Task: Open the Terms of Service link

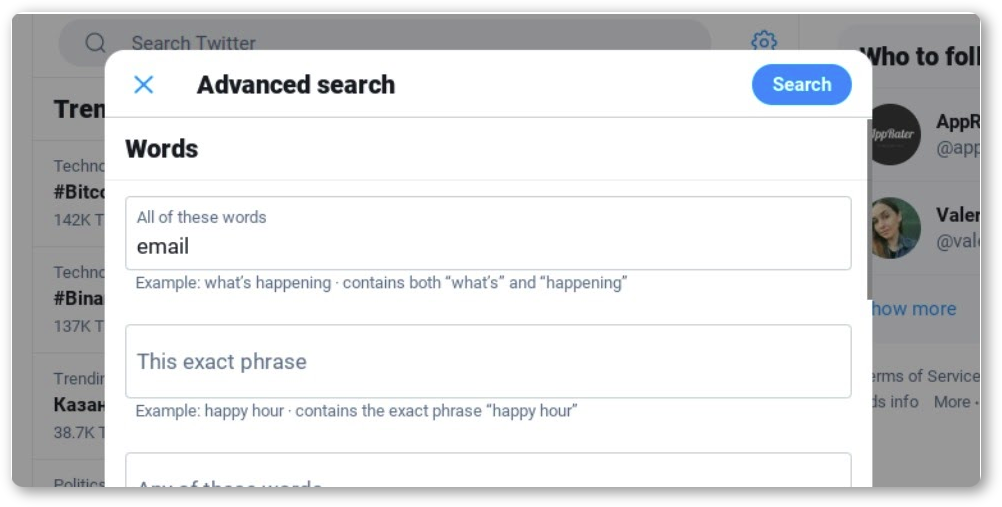Action: tap(923, 376)
